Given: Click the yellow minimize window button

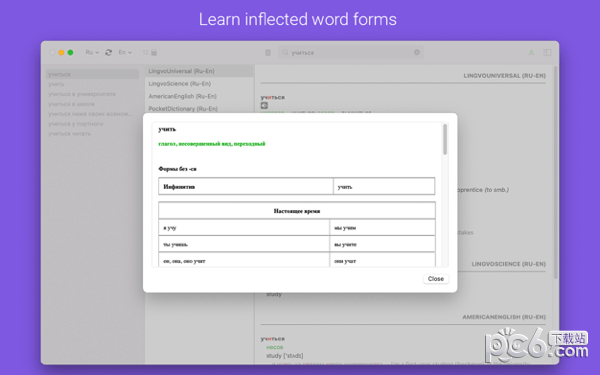Looking at the screenshot, I should pyautogui.click(x=61, y=52).
